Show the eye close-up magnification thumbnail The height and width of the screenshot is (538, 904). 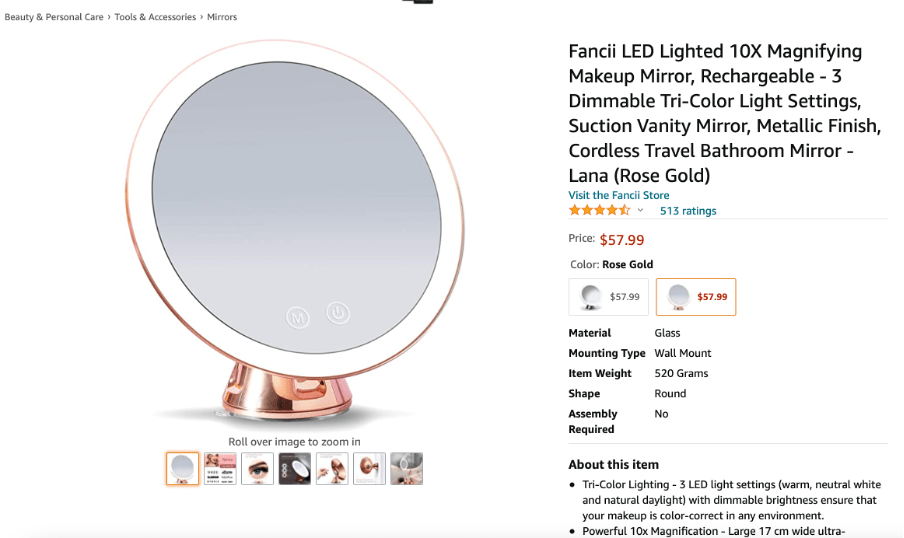point(257,468)
